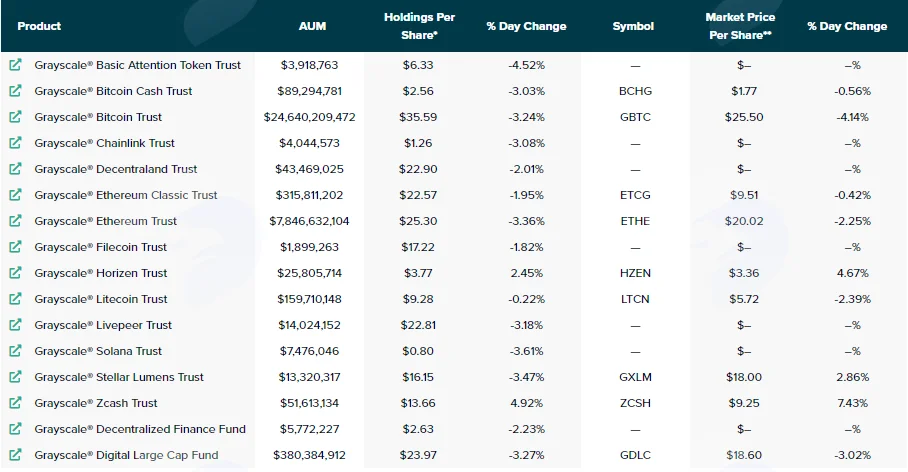Viewport: 908px width, 472px height.
Task: Open the Grayscale Ethereum Trust product page
Action: pyautogui.click(x=105, y=221)
